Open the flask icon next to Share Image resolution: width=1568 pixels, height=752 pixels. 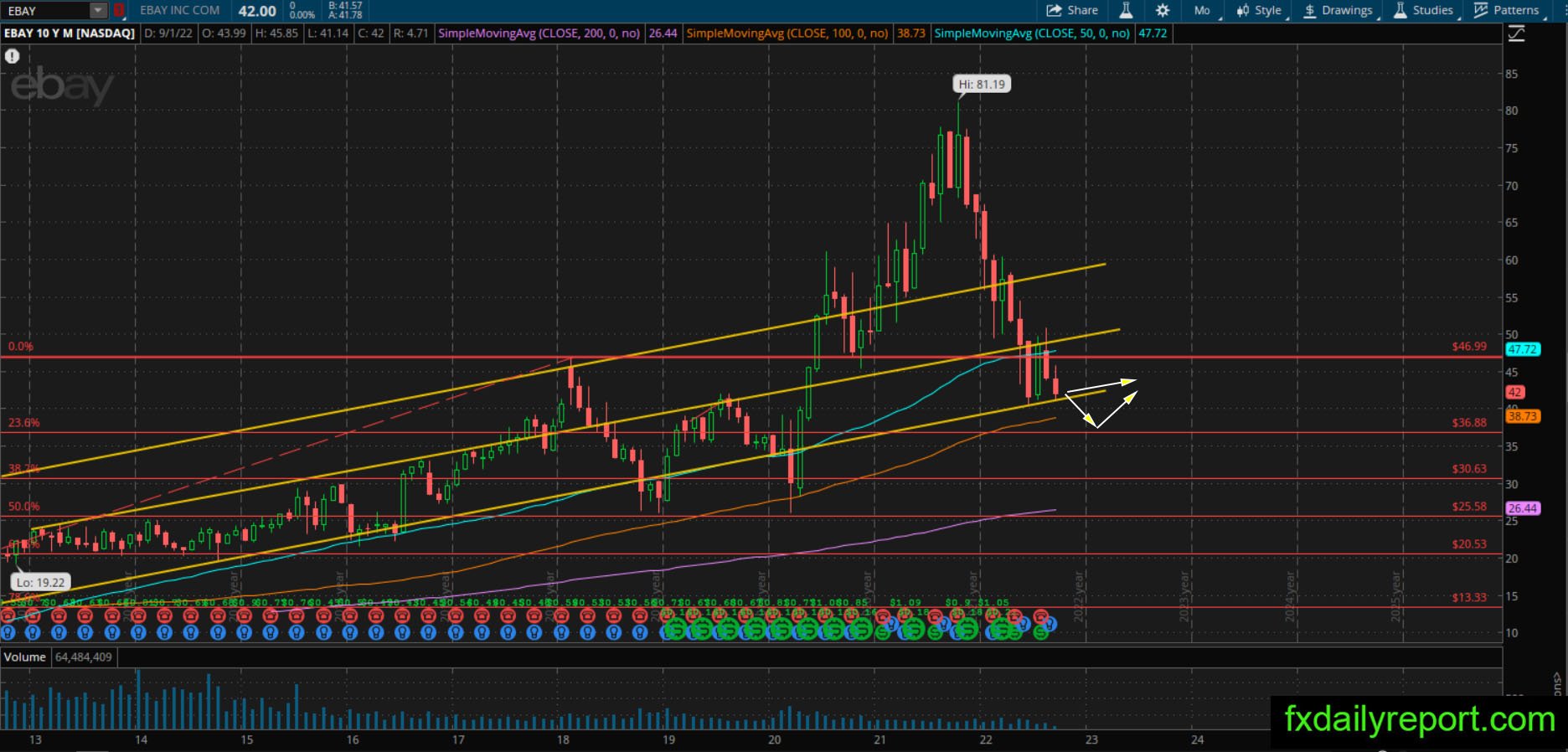pyautogui.click(x=1126, y=11)
